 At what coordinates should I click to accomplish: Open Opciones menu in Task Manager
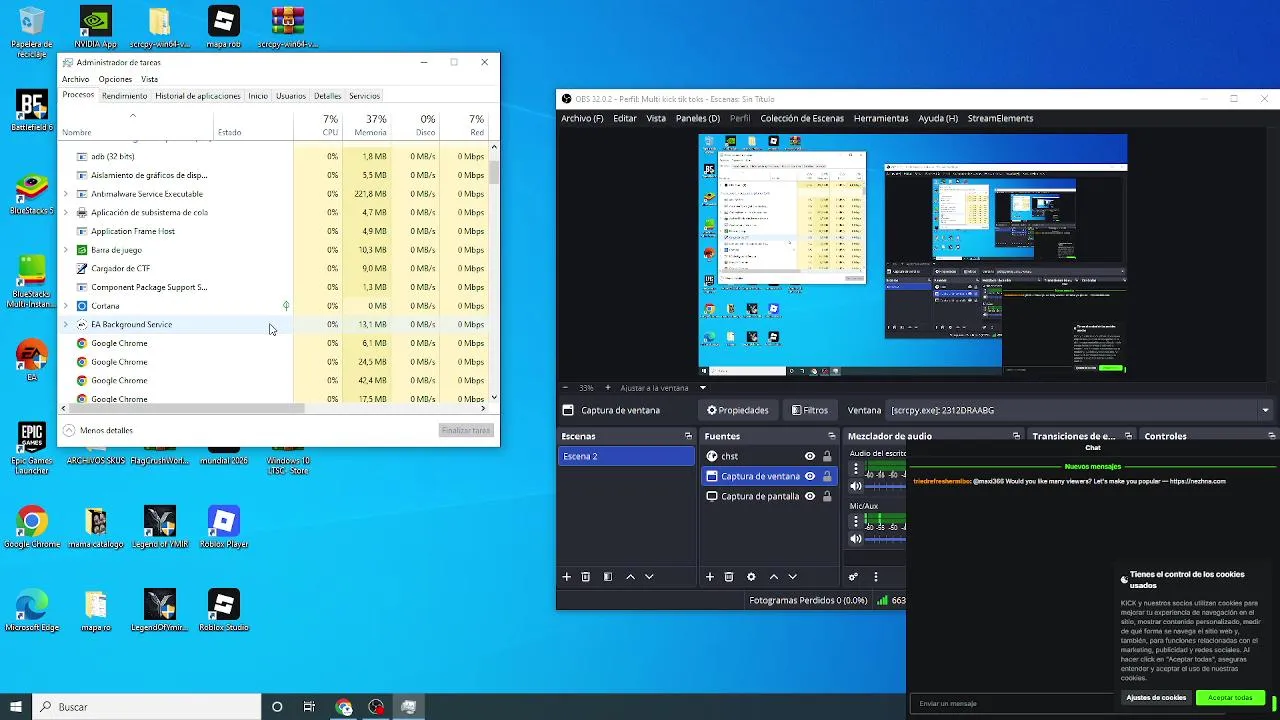pos(115,79)
